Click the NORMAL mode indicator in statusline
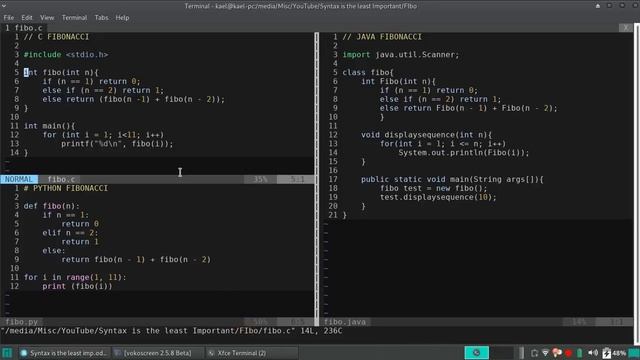The height and width of the screenshot is (360, 640). (x=19, y=179)
